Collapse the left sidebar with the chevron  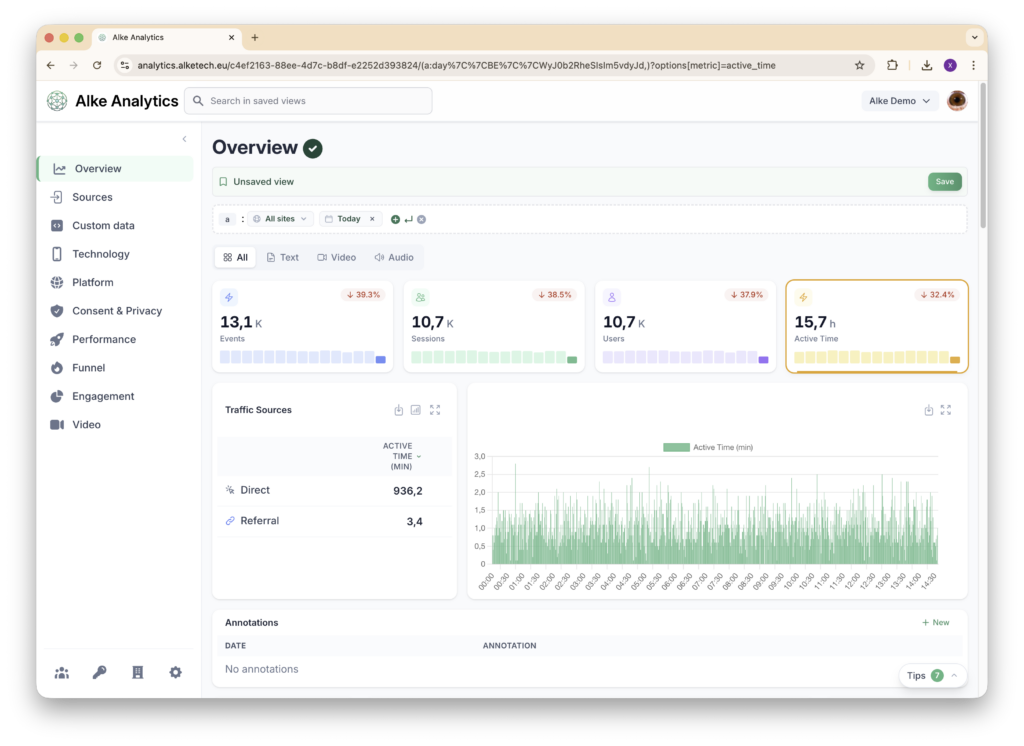click(184, 139)
